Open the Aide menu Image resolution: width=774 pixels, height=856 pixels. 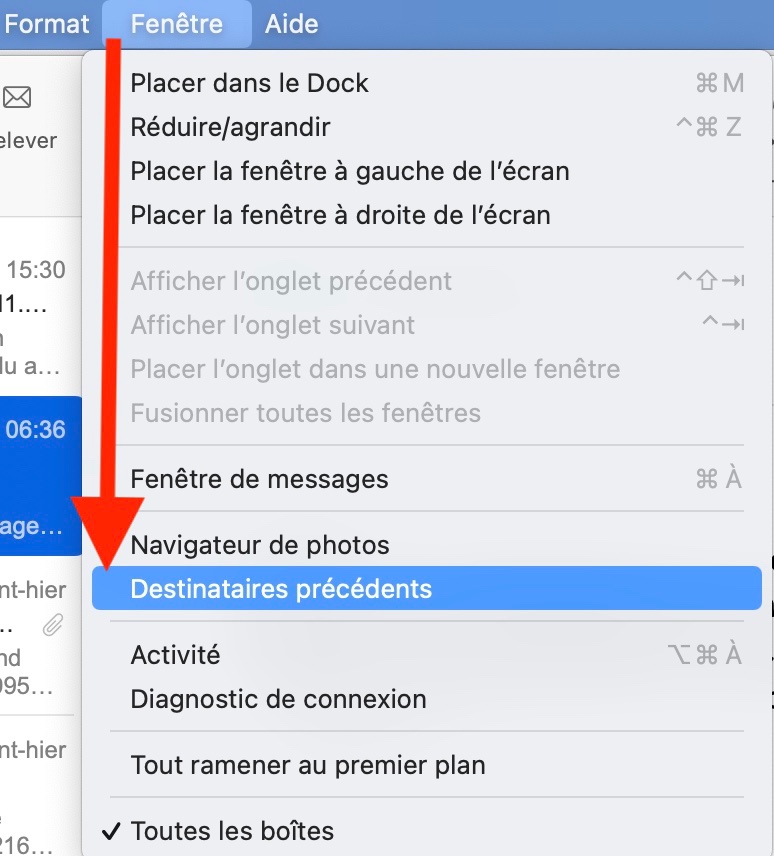(292, 23)
